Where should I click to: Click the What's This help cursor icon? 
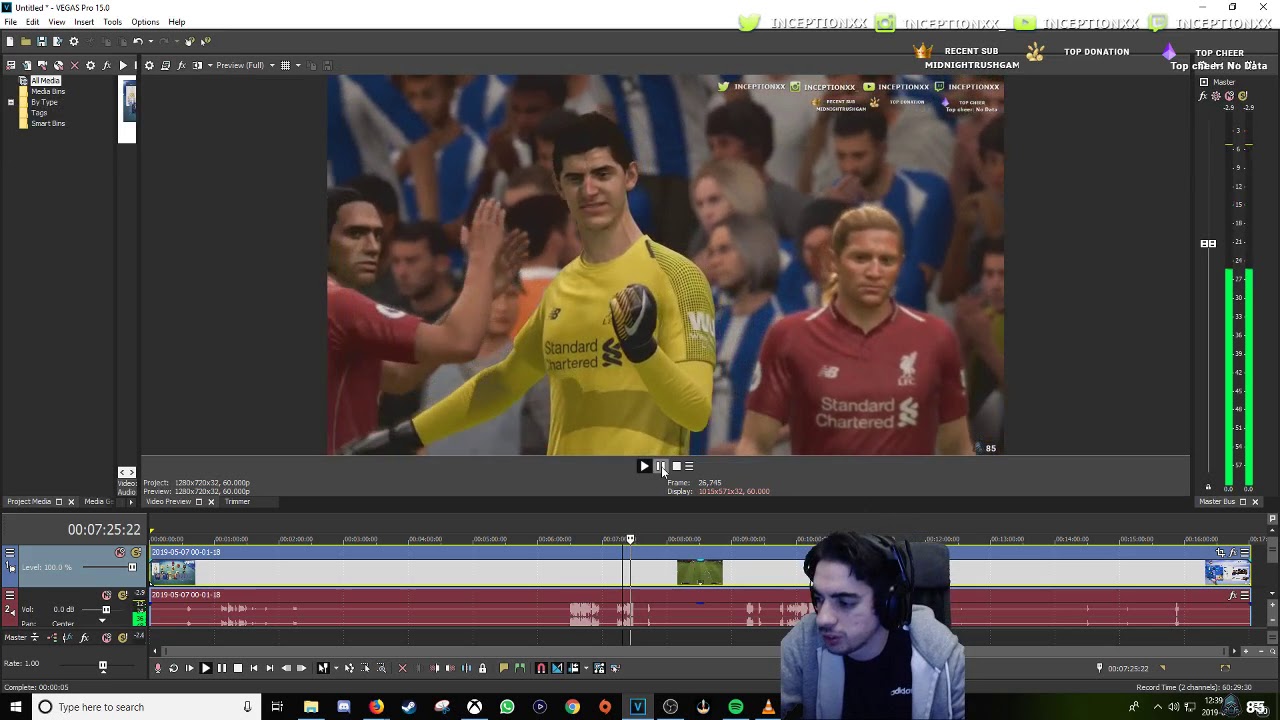[205, 41]
